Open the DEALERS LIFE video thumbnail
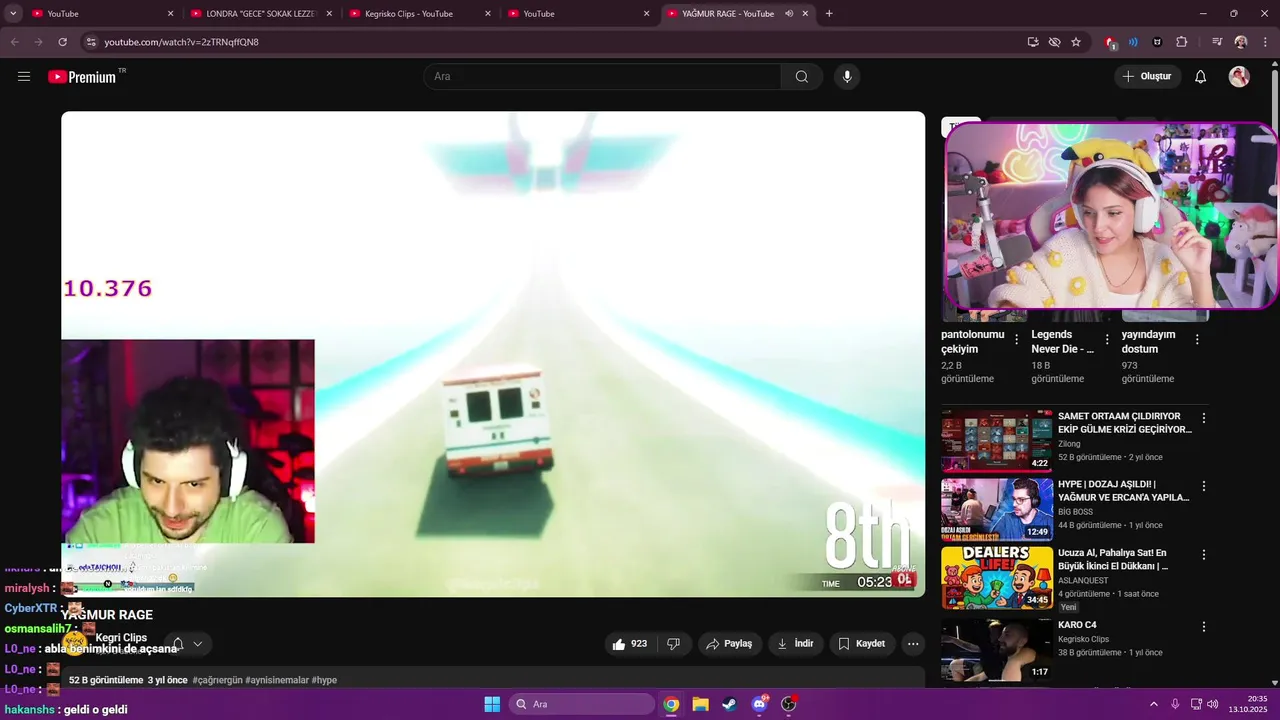 coord(997,578)
